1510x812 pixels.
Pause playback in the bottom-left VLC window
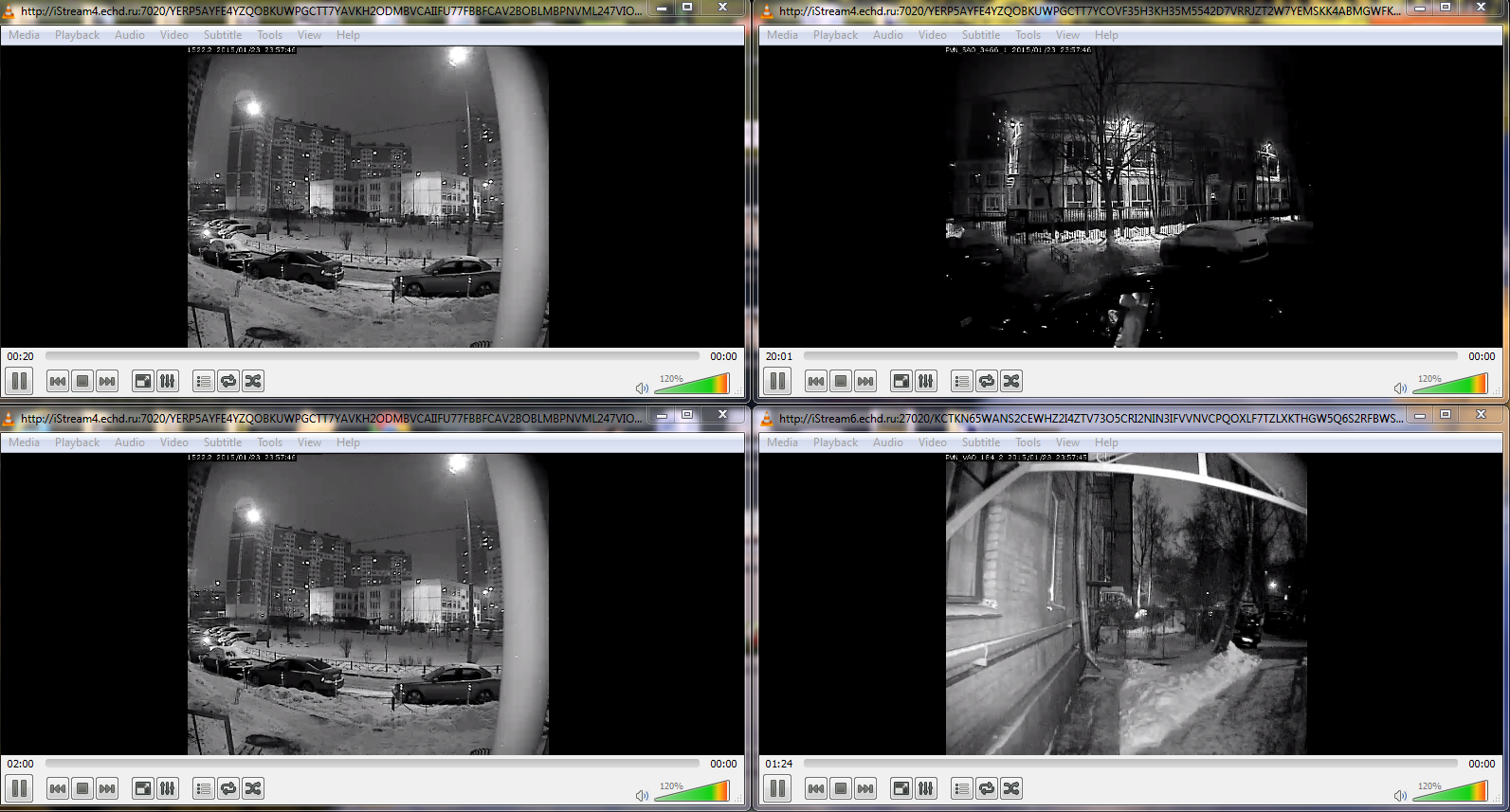pos(19,788)
